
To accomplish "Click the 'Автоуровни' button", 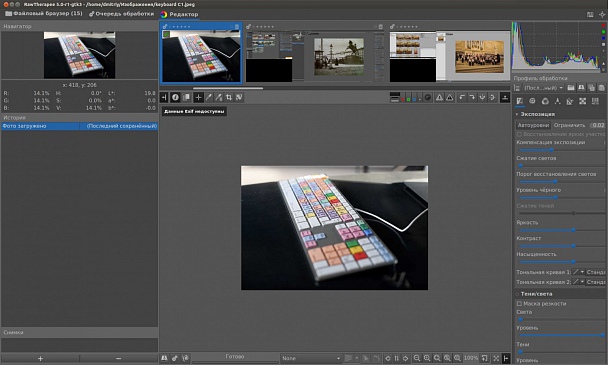I will point(533,125).
